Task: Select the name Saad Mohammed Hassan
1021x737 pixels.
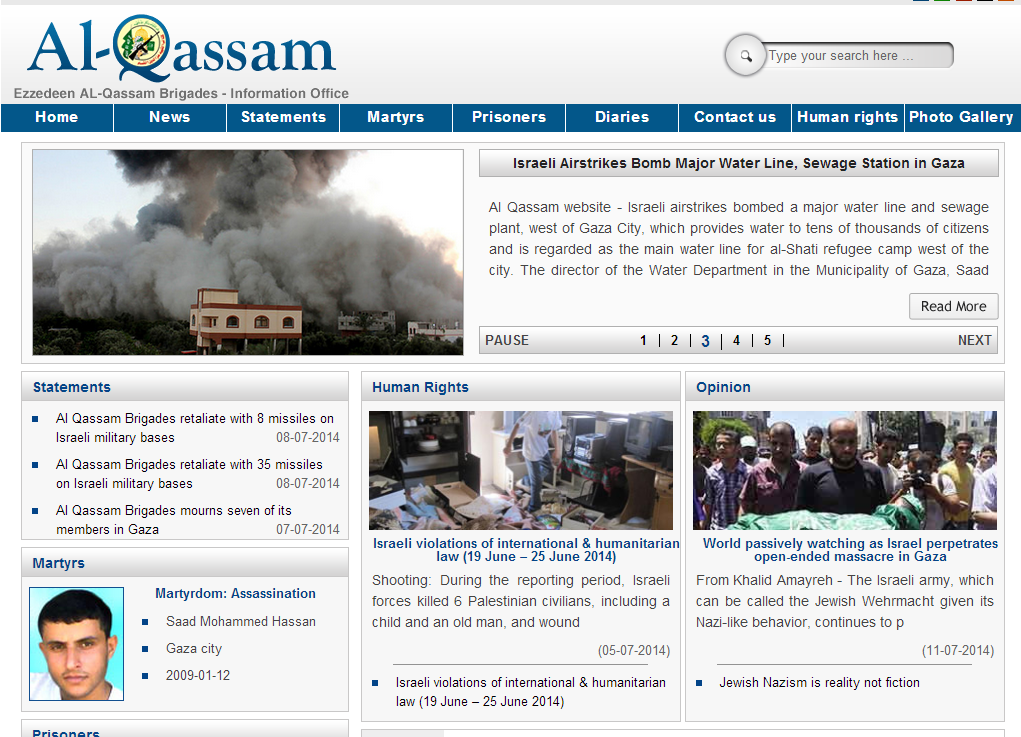Action: point(241,622)
